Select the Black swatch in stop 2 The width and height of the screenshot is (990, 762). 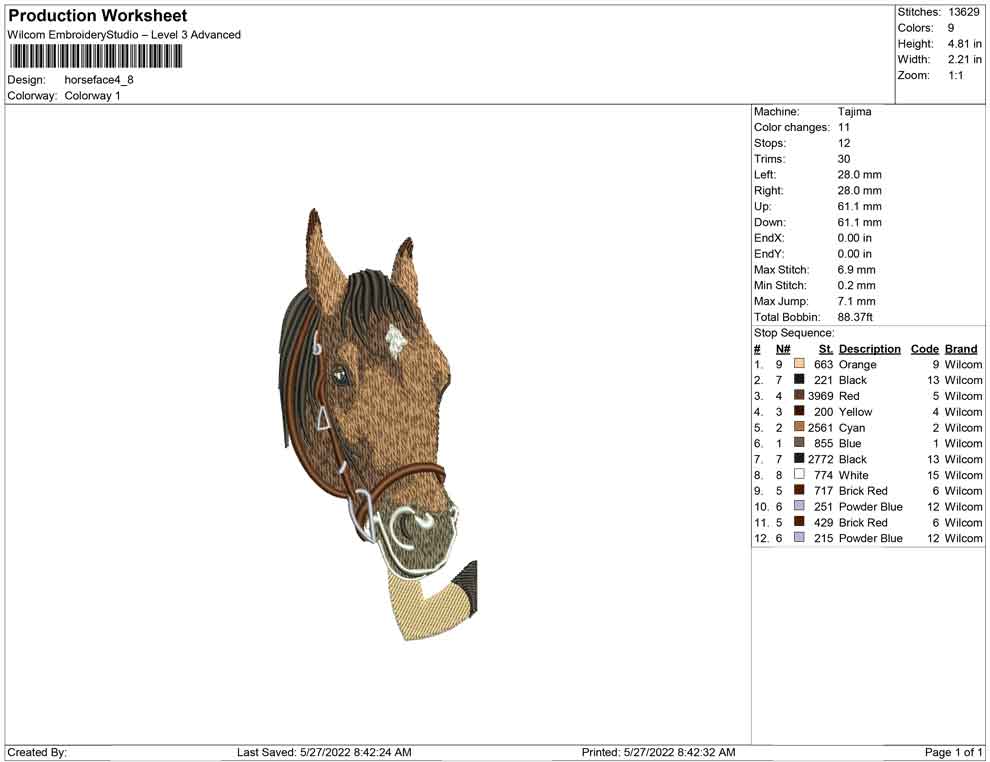click(x=799, y=380)
